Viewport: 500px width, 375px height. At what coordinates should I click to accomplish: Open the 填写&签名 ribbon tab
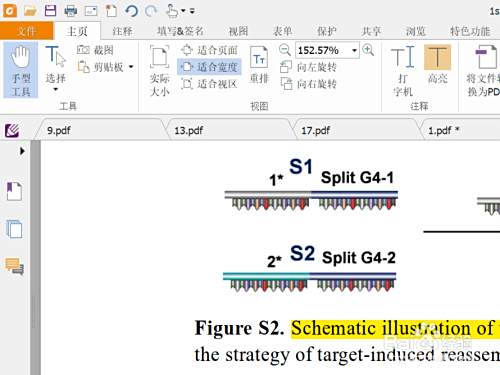(180, 31)
